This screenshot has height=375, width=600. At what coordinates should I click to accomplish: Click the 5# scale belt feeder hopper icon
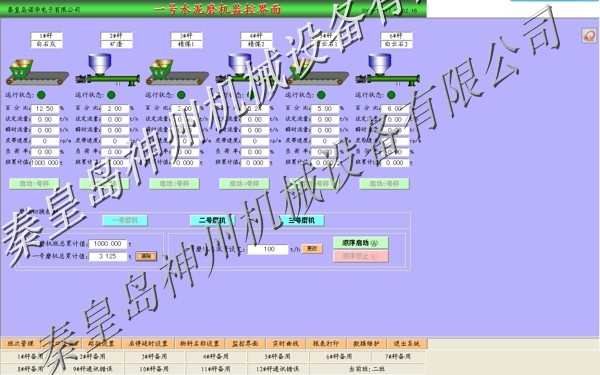[301, 69]
